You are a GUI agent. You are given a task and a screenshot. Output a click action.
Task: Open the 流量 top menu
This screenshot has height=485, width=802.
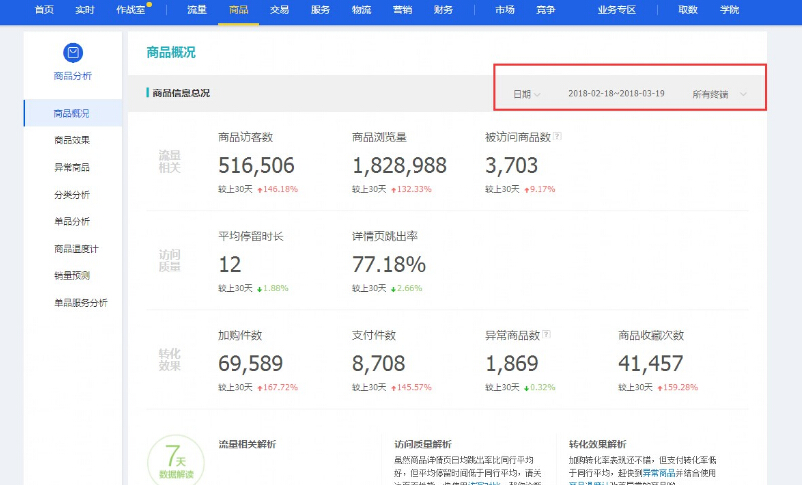click(197, 9)
